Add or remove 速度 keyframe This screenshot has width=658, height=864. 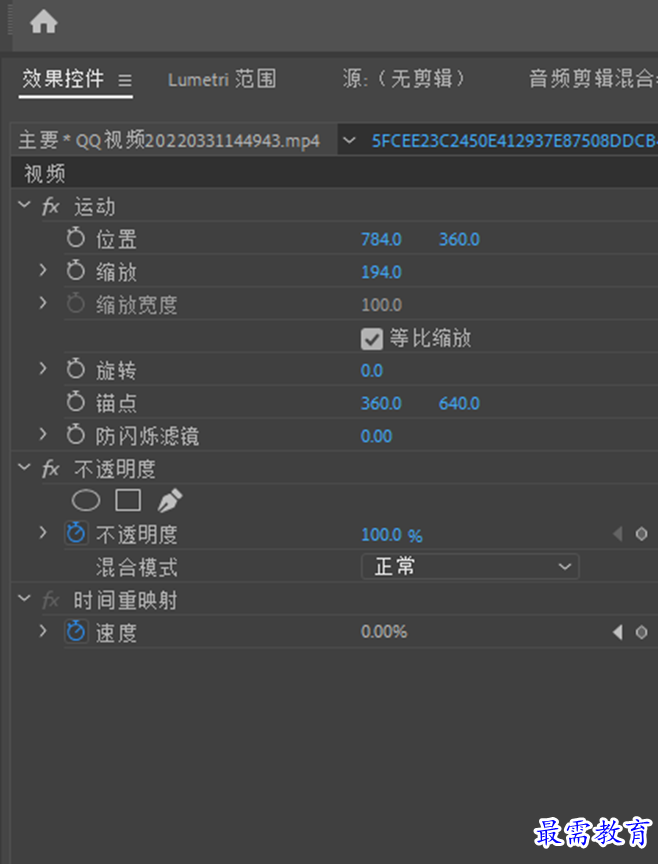[x=641, y=632]
